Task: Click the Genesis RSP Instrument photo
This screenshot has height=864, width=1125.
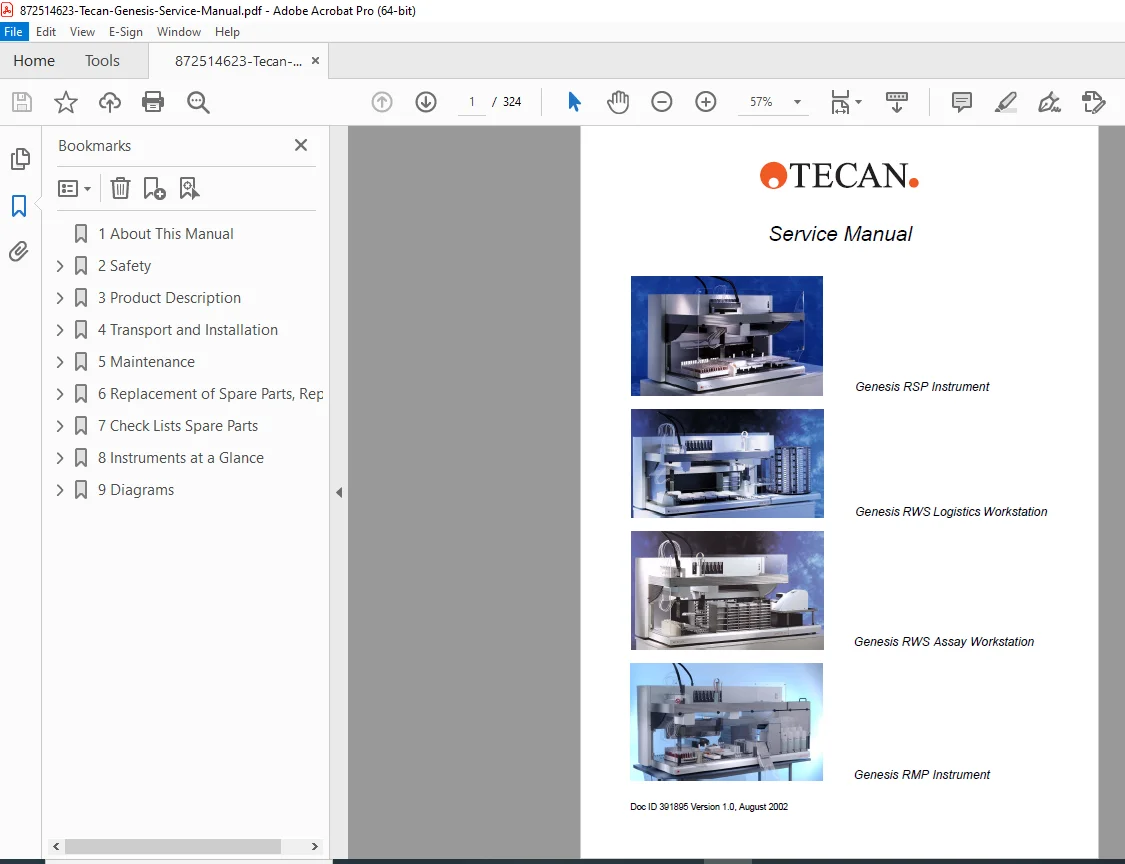Action: [727, 336]
